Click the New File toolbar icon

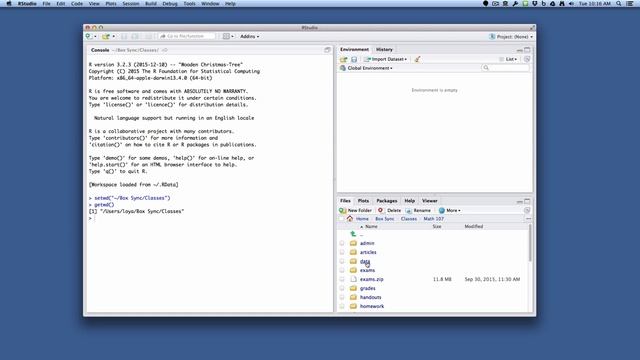[x=89, y=36]
